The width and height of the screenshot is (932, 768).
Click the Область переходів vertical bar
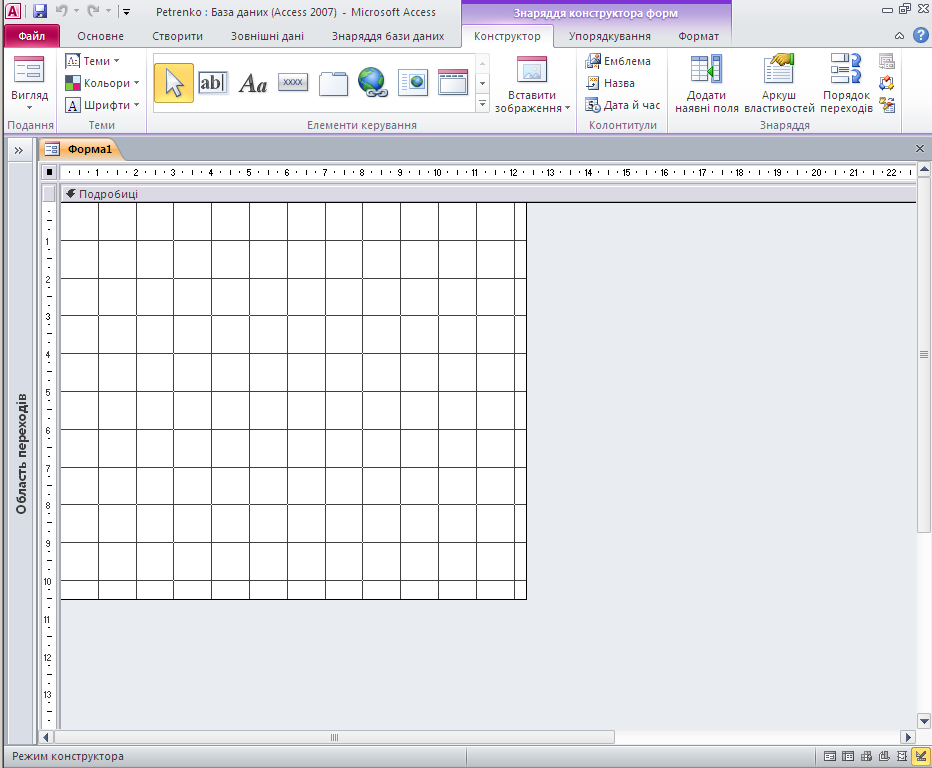coord(21,453)
